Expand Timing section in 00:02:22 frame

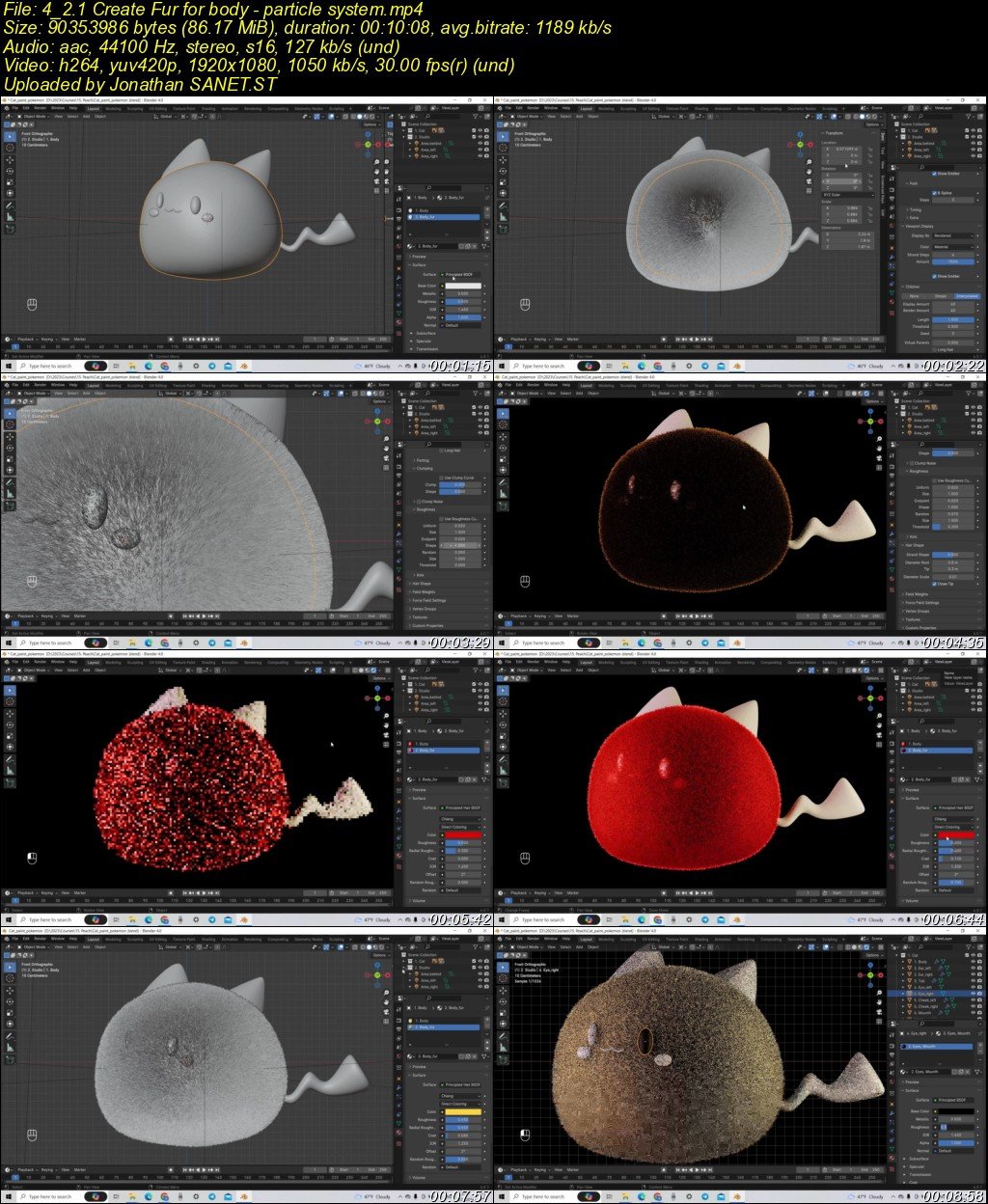[914, 209]
